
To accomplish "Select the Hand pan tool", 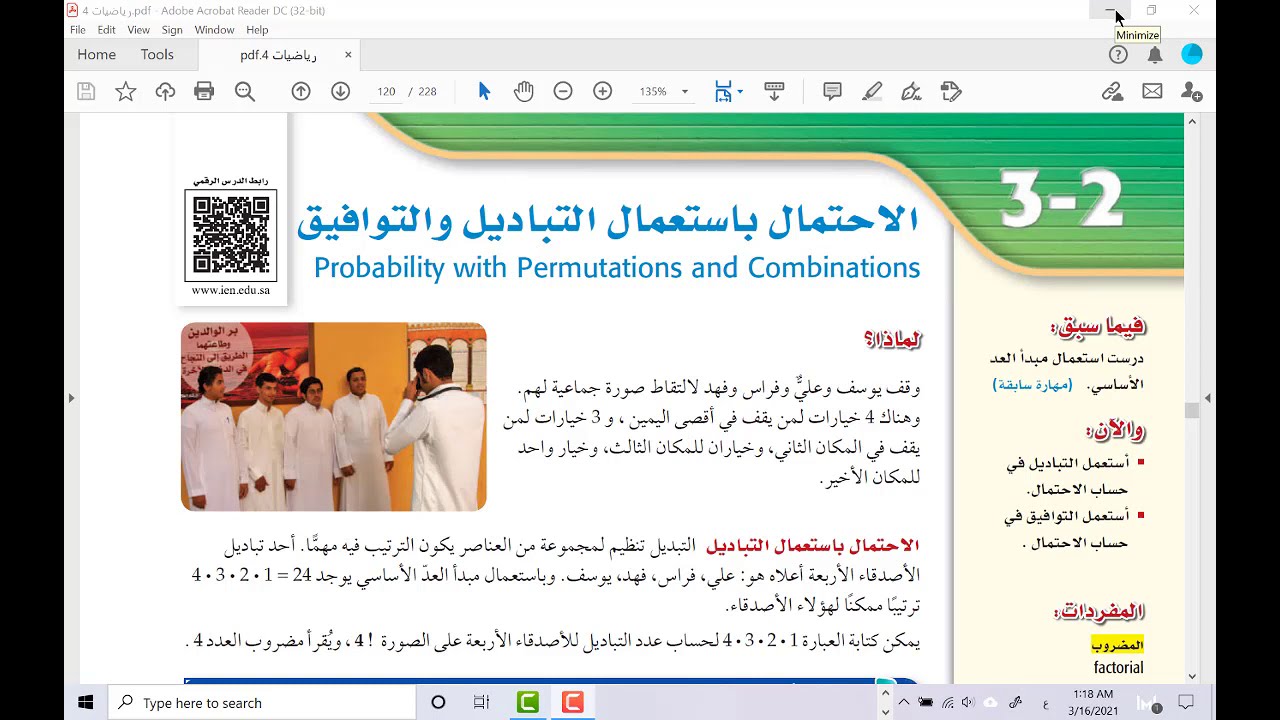I will 524,91.
